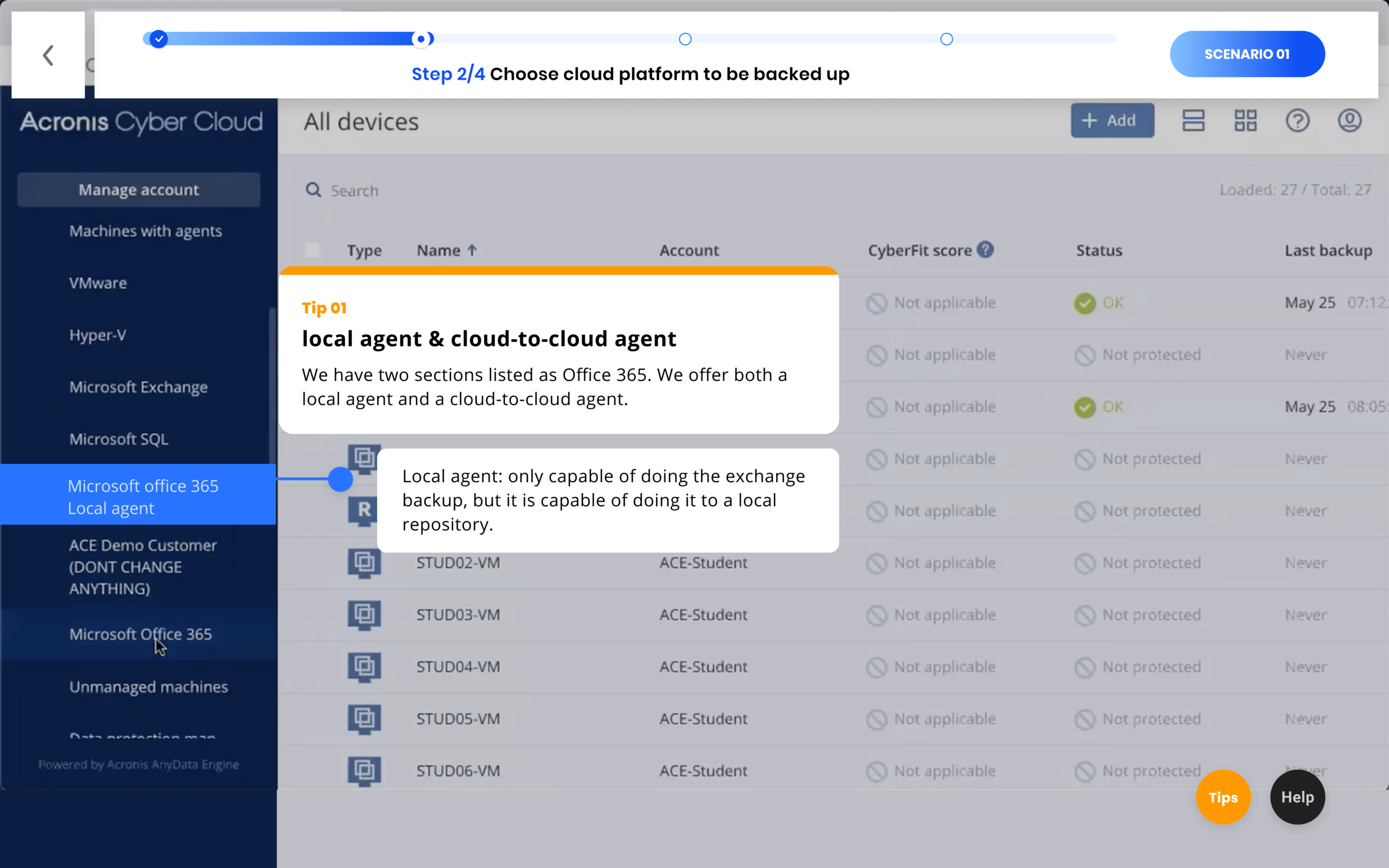Click STUD02-VM virtual machine type icon
The image size is (1389, 868).
click(364, 563)
